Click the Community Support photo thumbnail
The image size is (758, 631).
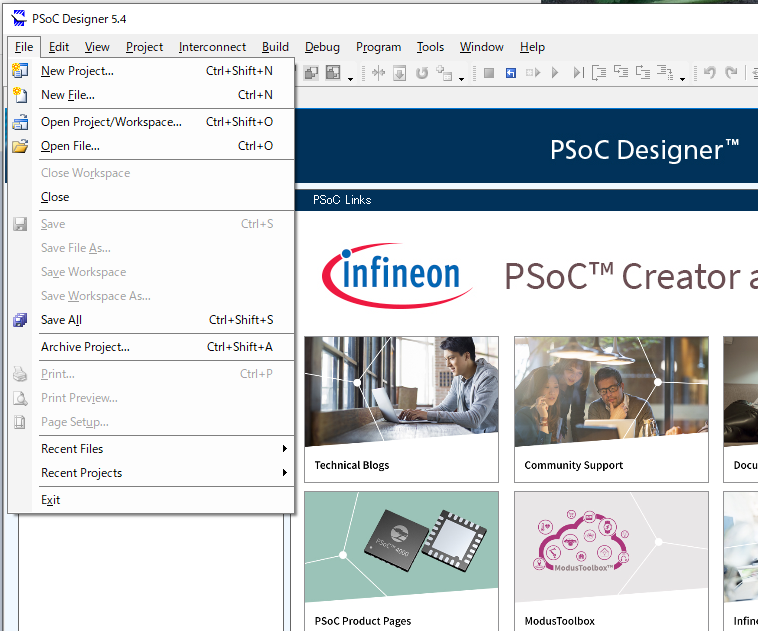[x=612, y=391]
